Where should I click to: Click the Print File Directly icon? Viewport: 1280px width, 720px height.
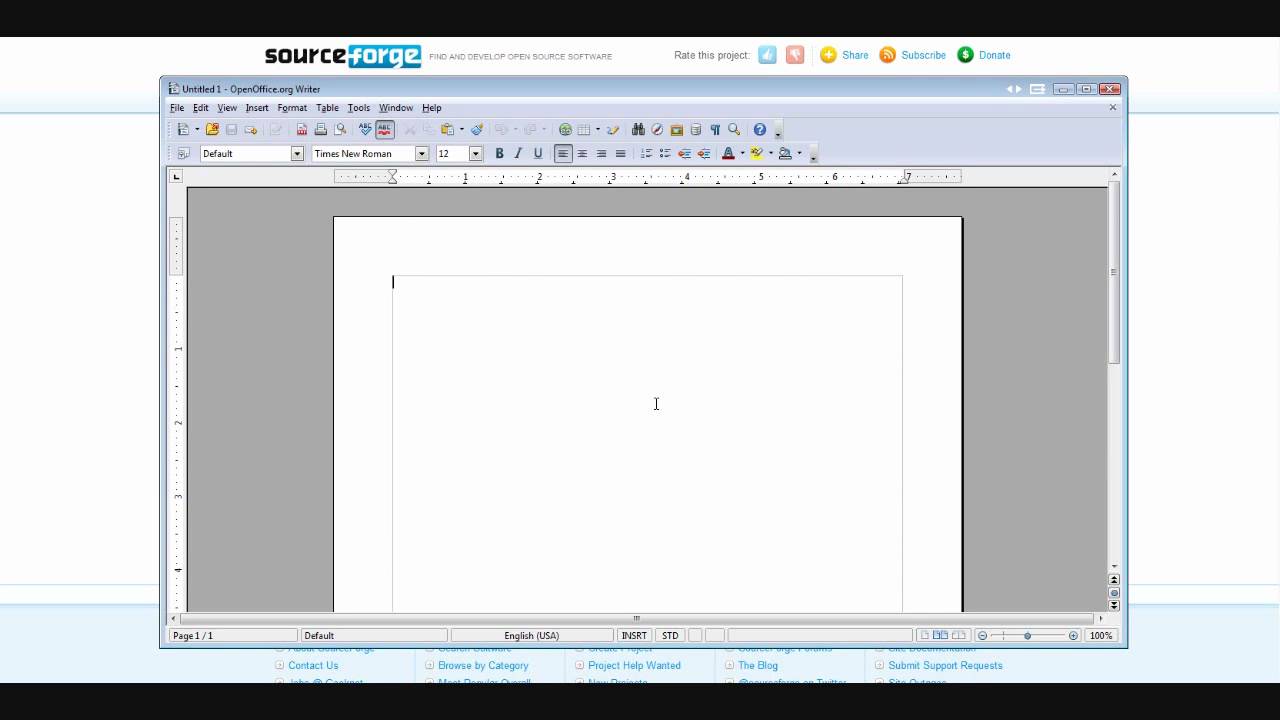point(321,129)
